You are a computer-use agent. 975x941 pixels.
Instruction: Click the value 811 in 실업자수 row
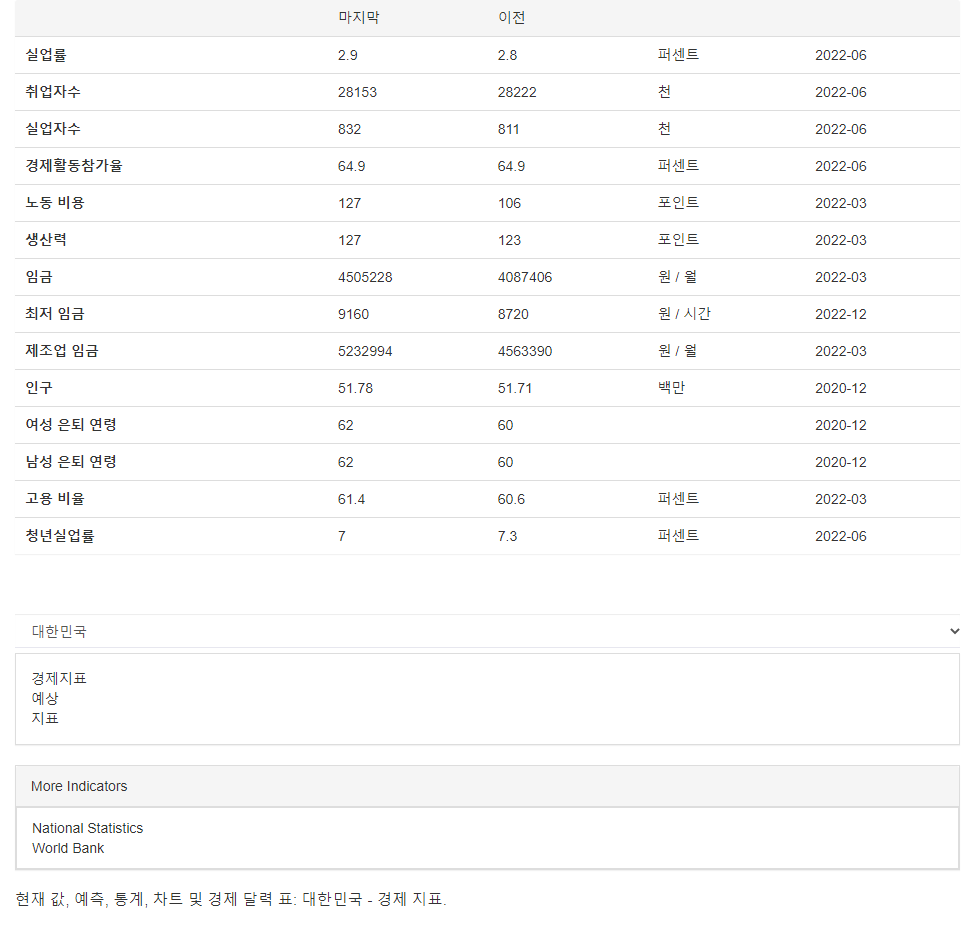pyautogui.click(x=509, y=129)
